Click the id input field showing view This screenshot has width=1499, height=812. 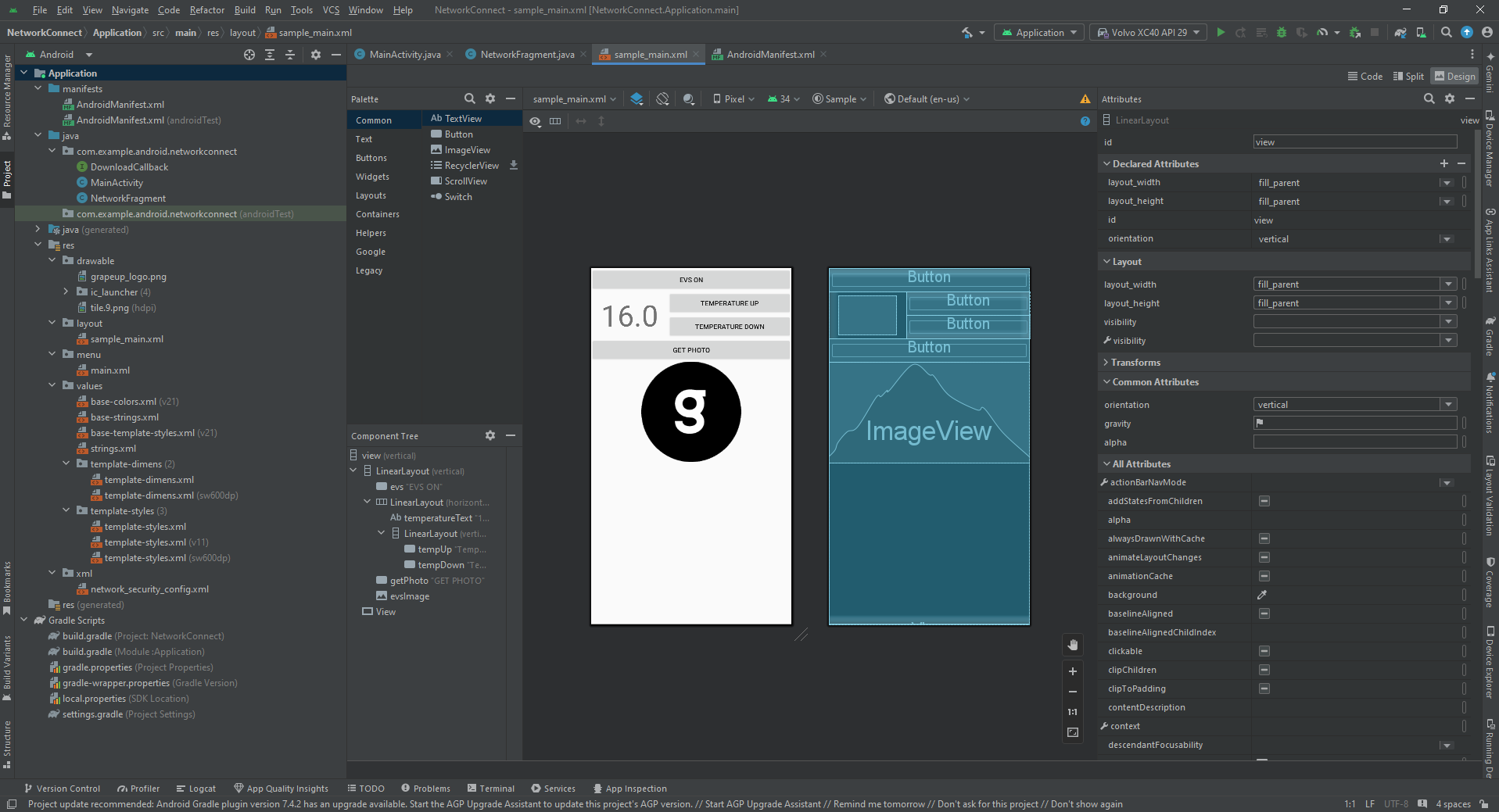click(1354, 141)
